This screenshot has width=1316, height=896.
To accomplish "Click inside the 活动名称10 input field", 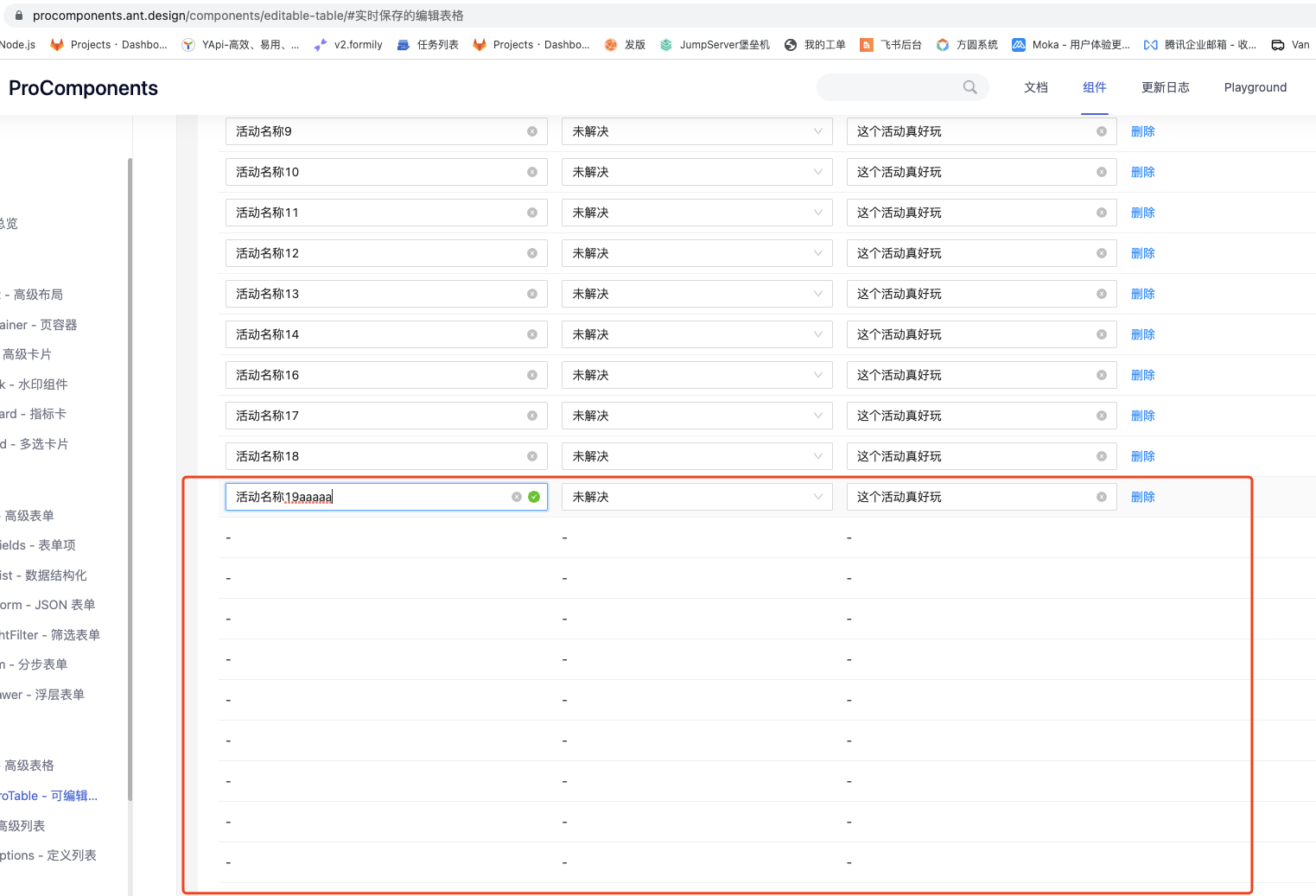I will [380, 171].
